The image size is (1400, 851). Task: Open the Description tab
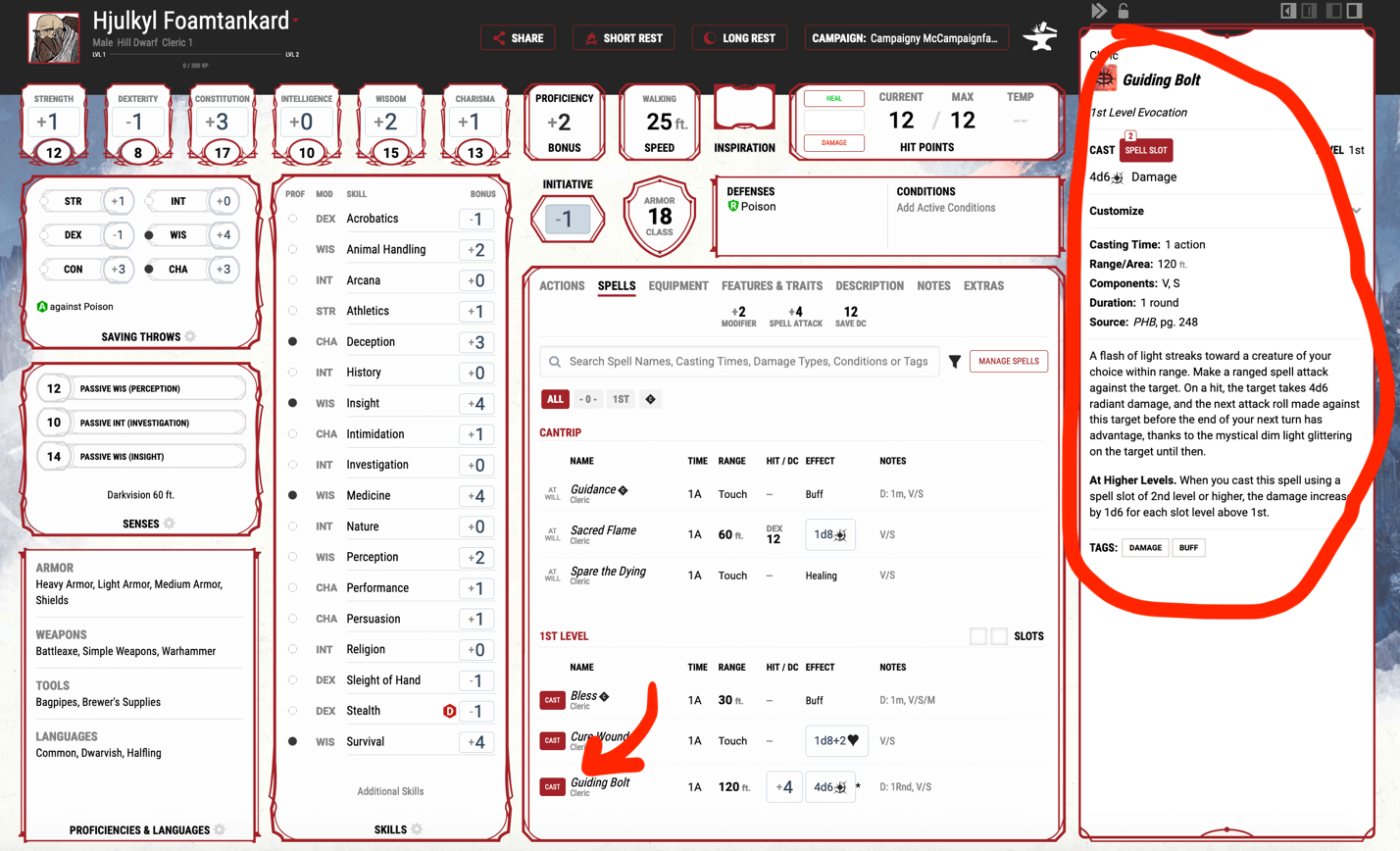click(x=870, y=286)
